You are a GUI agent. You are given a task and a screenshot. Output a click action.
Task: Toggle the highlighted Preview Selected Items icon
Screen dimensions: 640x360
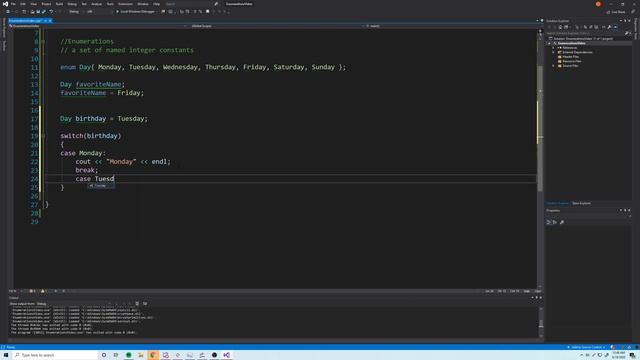[x=616, y=27]
